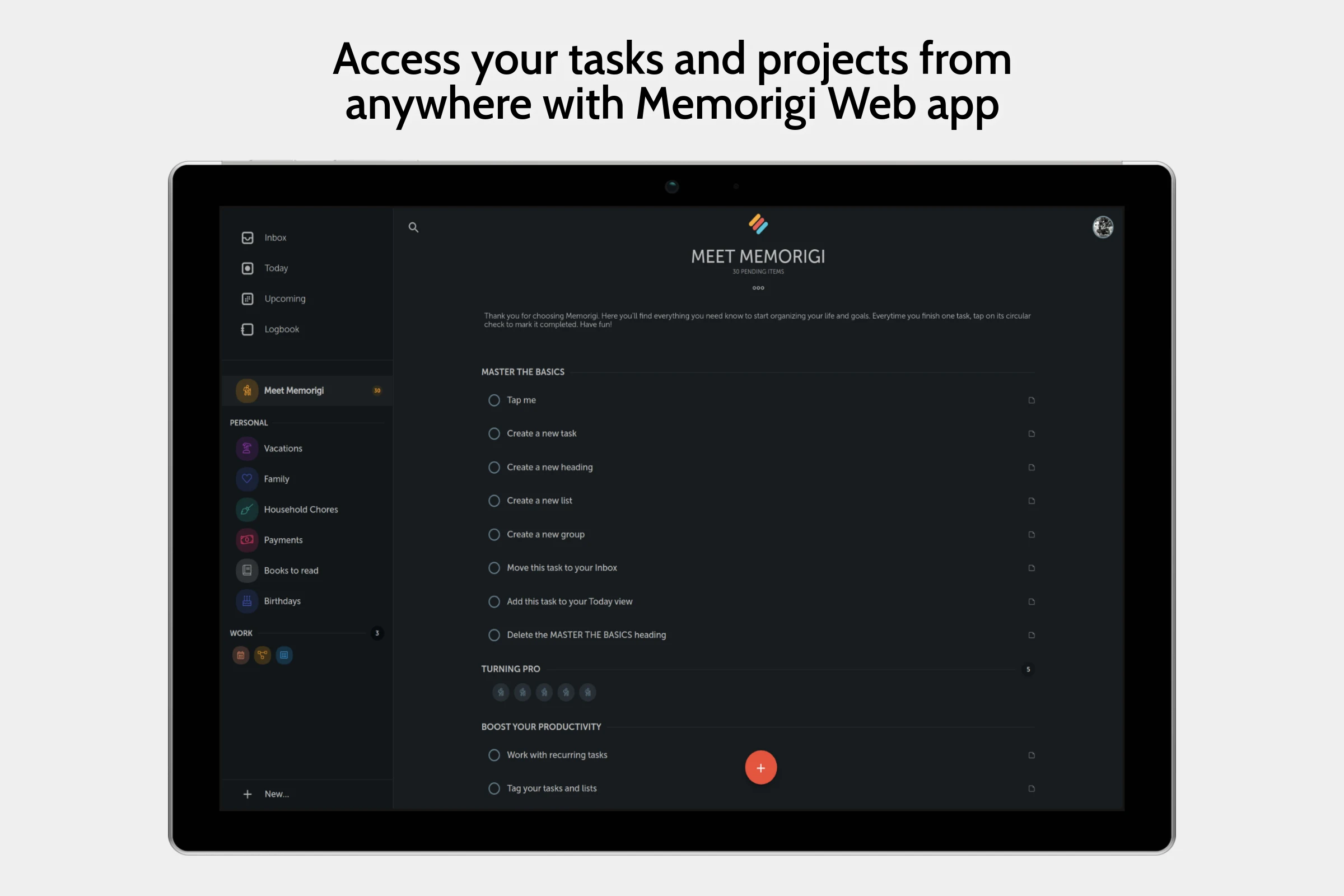Check off Create a new heading task
Screen dimensions: 1344x896
(494, 468)
